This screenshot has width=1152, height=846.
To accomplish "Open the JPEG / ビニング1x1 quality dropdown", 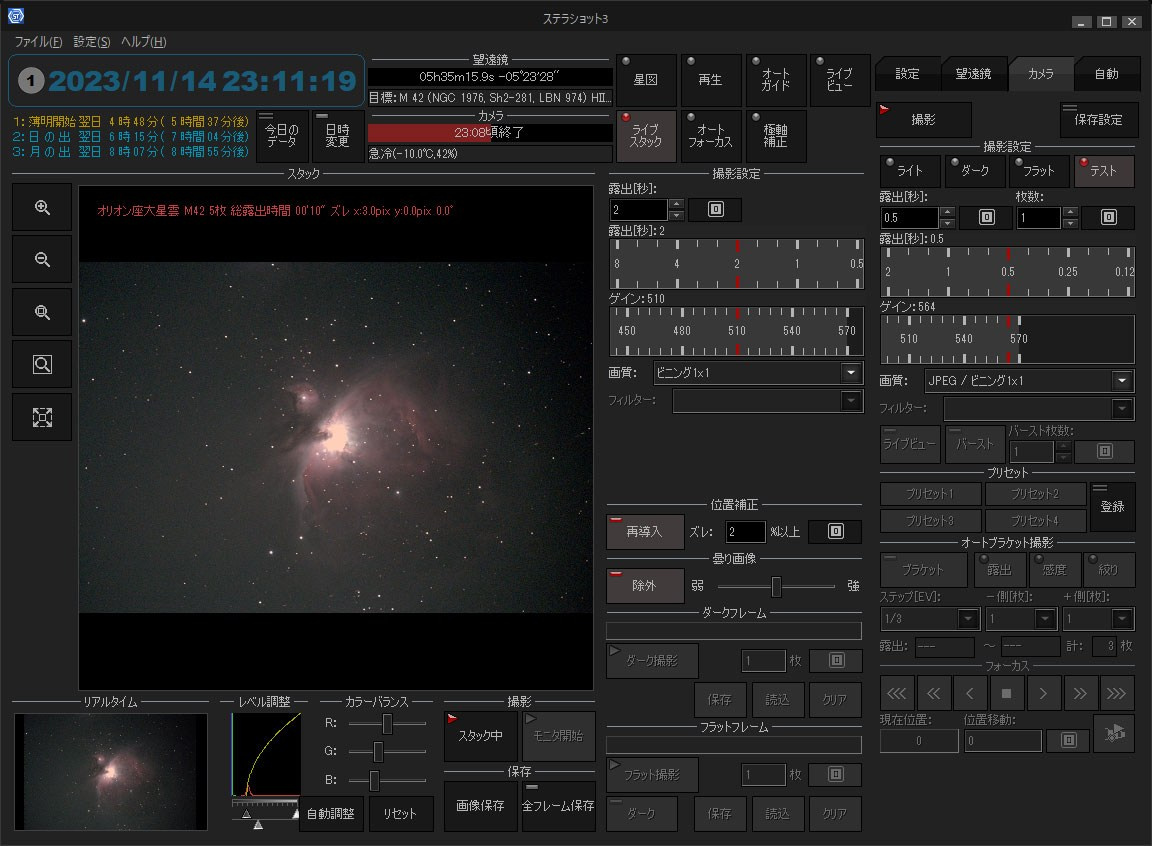I will tap(1123, 381).
